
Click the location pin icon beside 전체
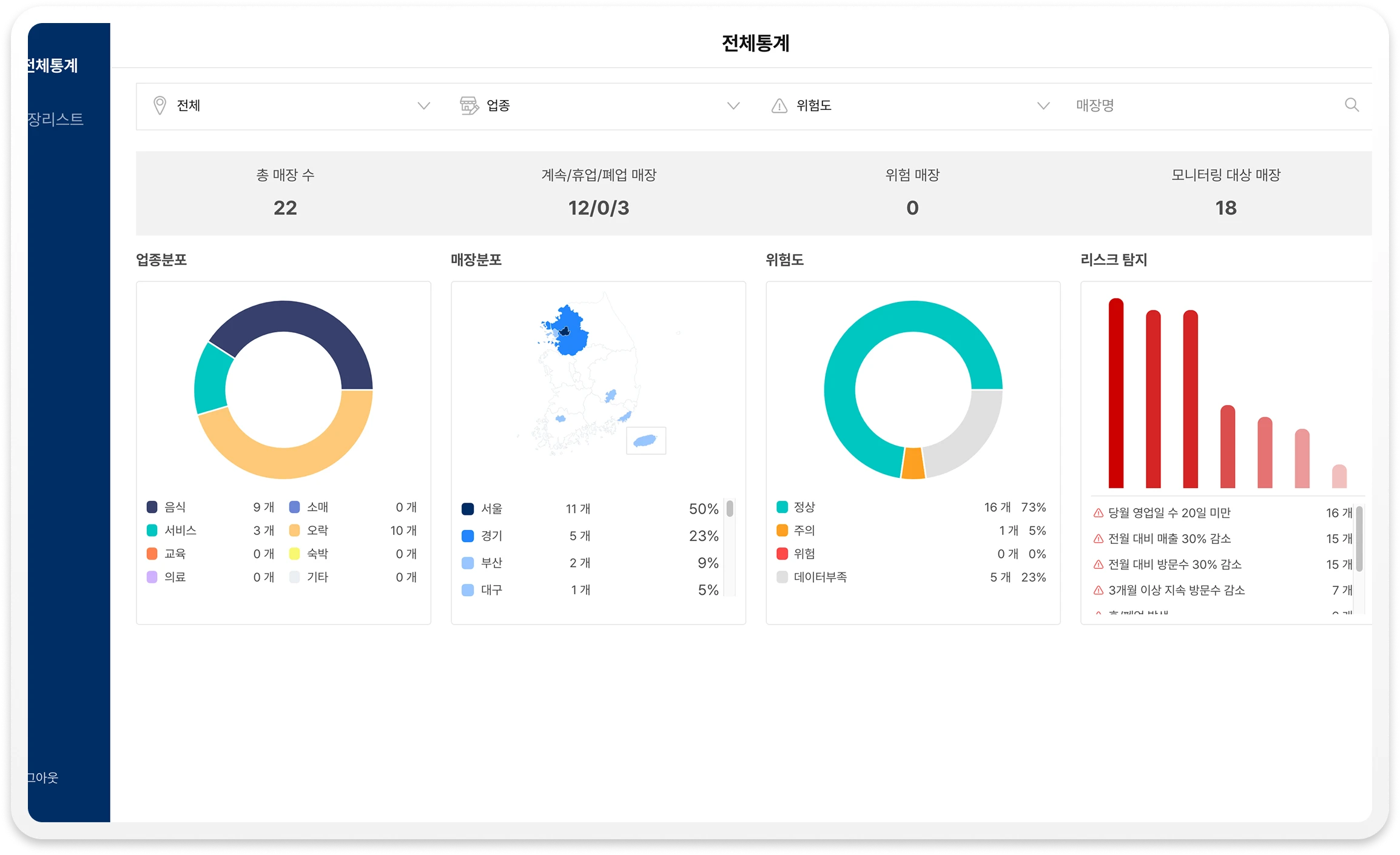[160, 106]
